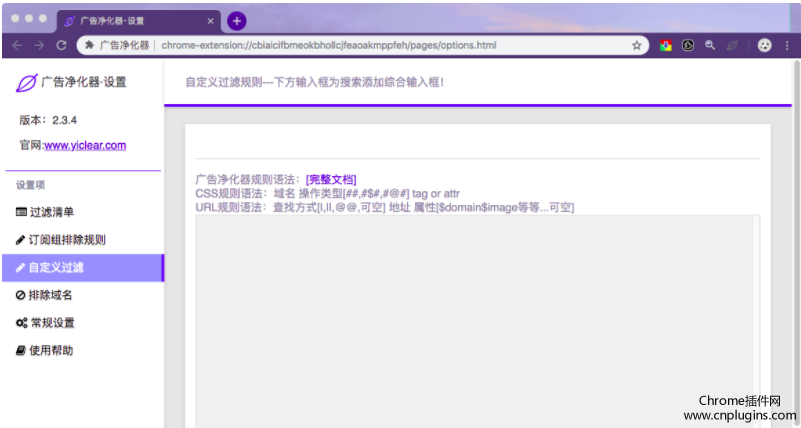This screenshot has height=428, width=801.
Task: Click the leaf logo beside 广告净化器·设置
Action: [x=27, y=82]
